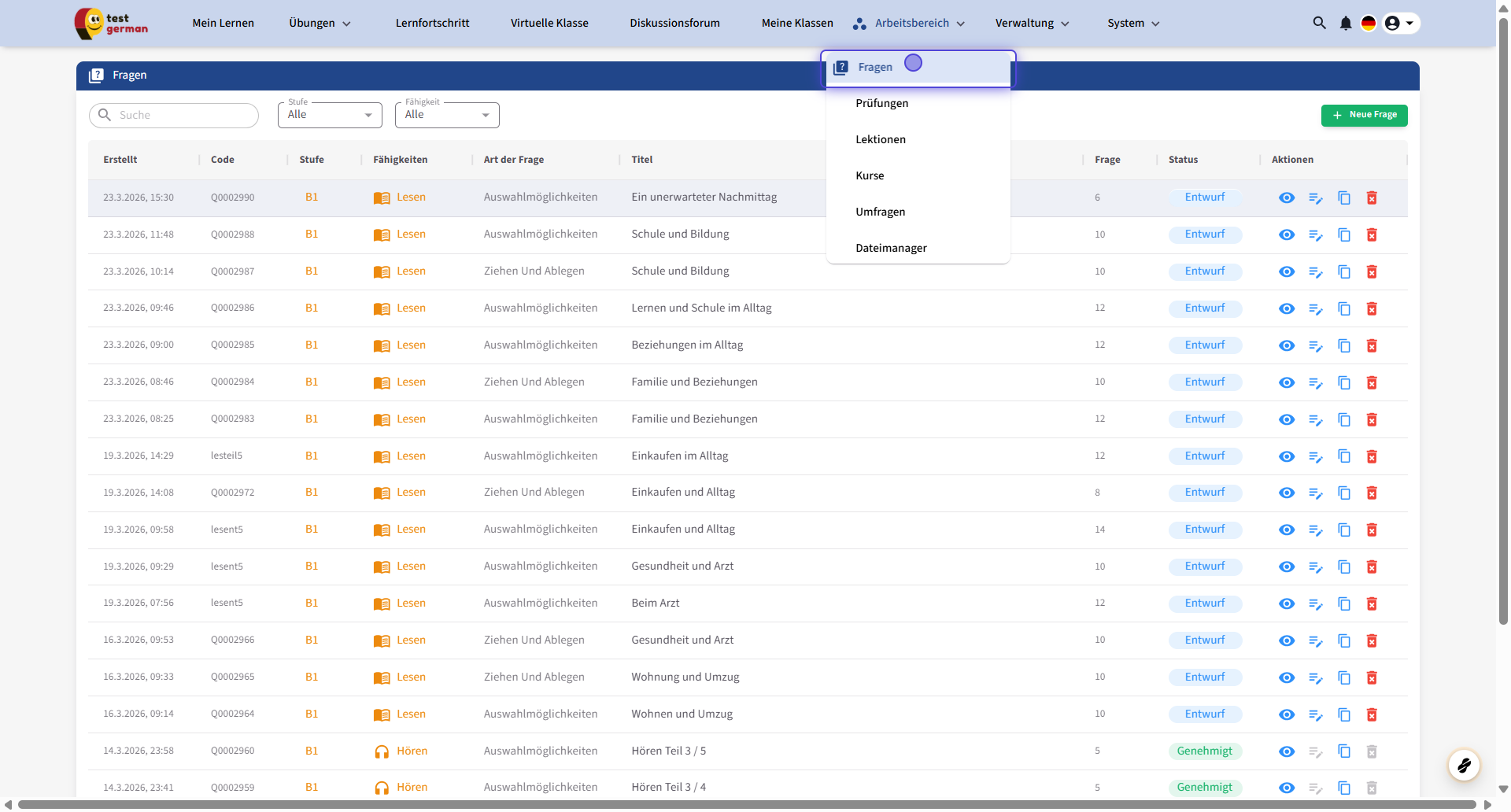Edit question Q0002986 with the pencil icon
This screenshot has width=1511, height=812.
pos(1315,309)
